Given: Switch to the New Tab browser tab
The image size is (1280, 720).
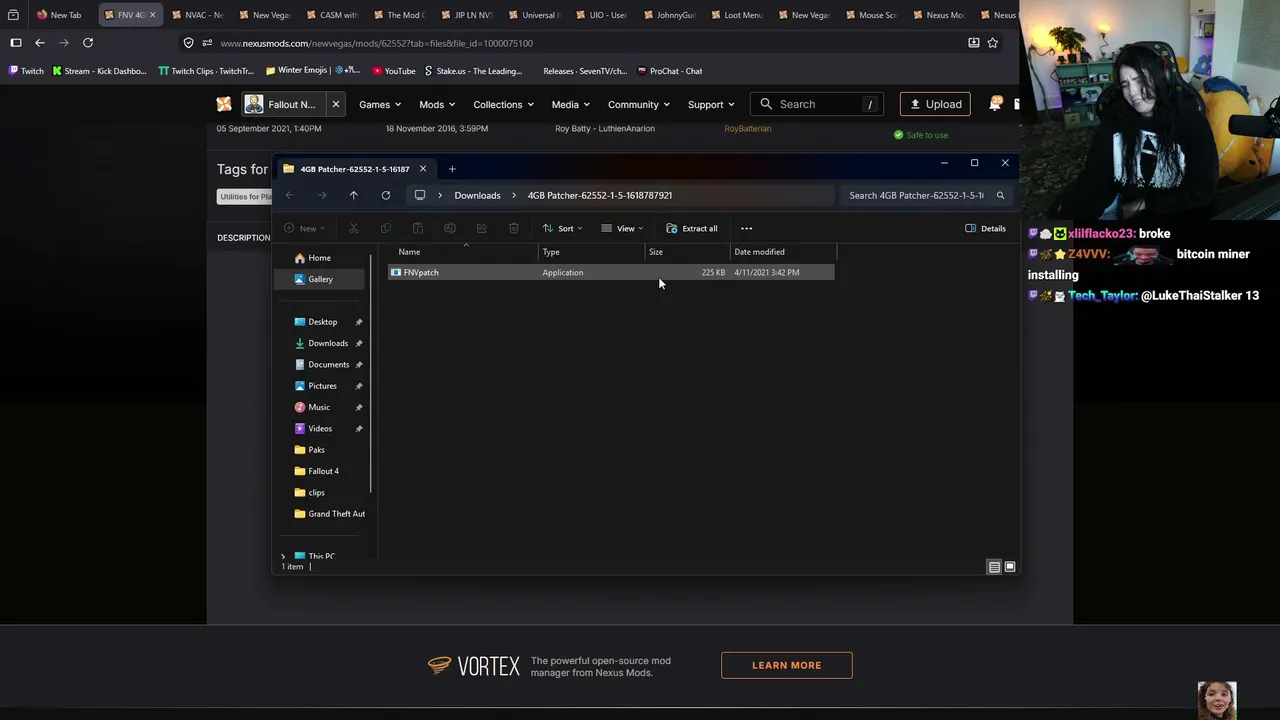Looking at the screenshot, I should point(59,15).
